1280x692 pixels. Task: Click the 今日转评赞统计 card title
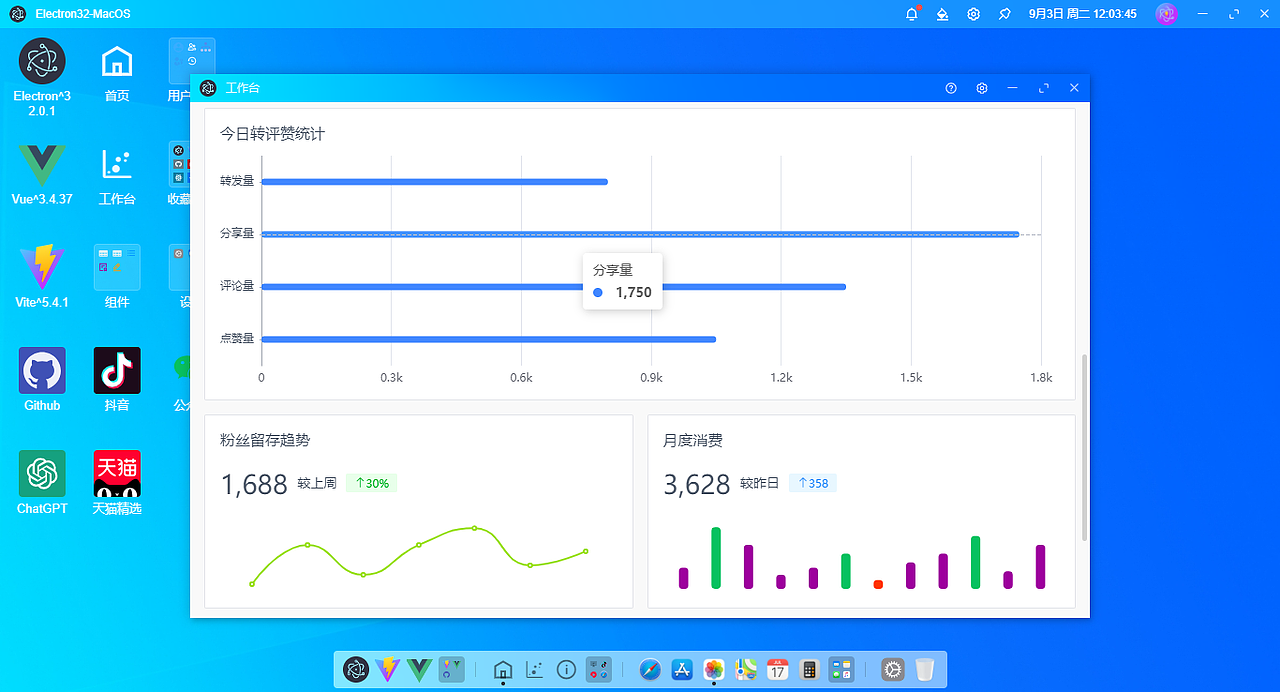272,134
